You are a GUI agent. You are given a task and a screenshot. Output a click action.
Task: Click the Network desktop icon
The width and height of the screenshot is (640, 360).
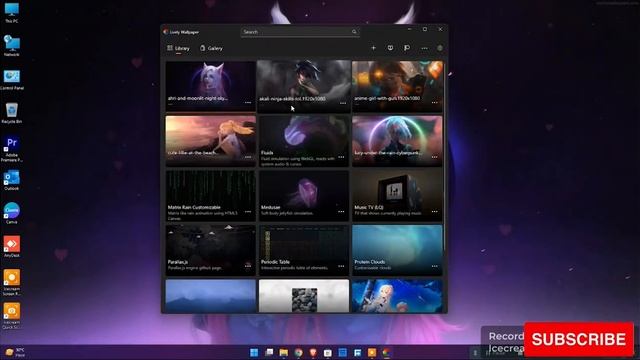(x=11, y=46)
